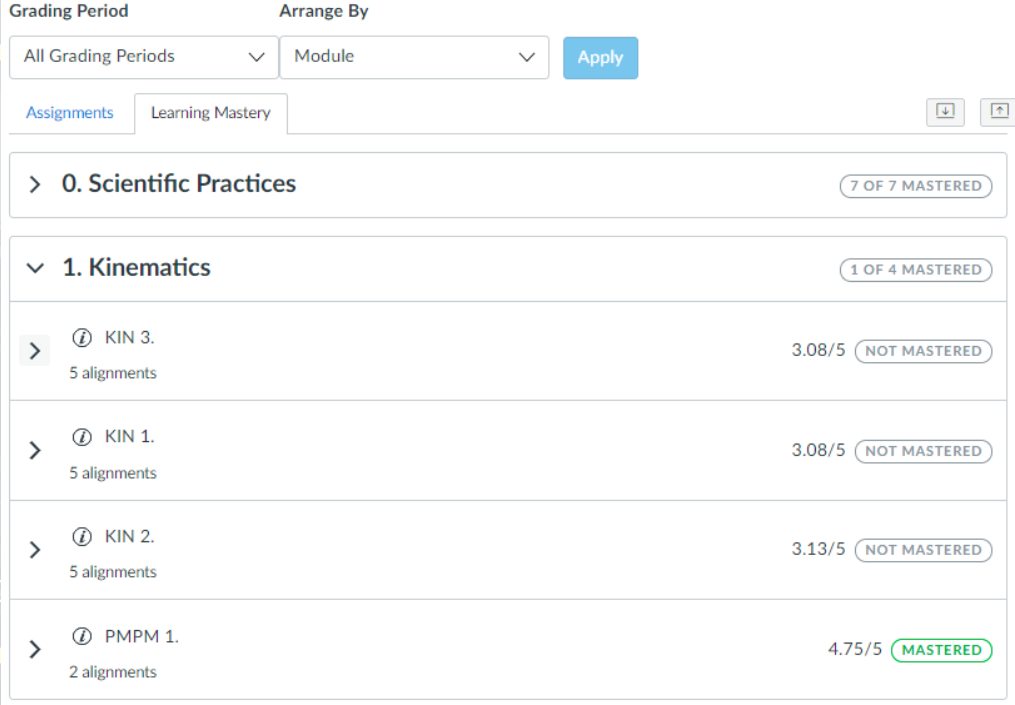
Task: Expand the 0. Scientific Practices group
Action: click(x=35, y=185)
